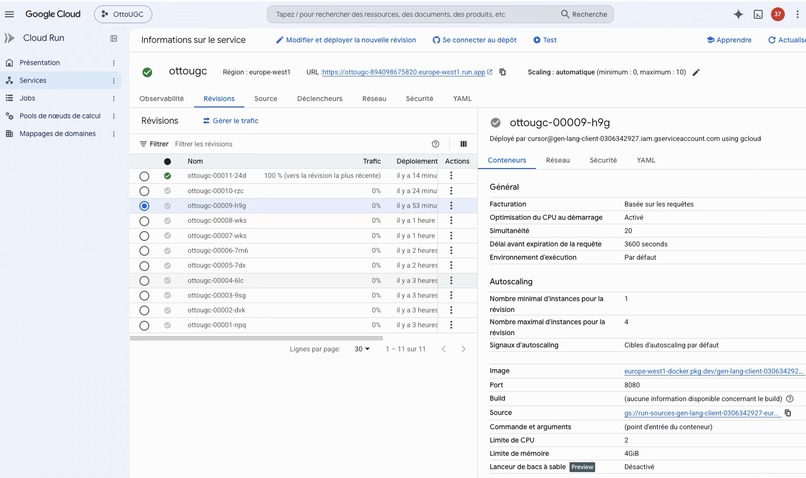Open the account avatar badge
806x478 pixels.
pyautogui.click(x=778, y=14)
